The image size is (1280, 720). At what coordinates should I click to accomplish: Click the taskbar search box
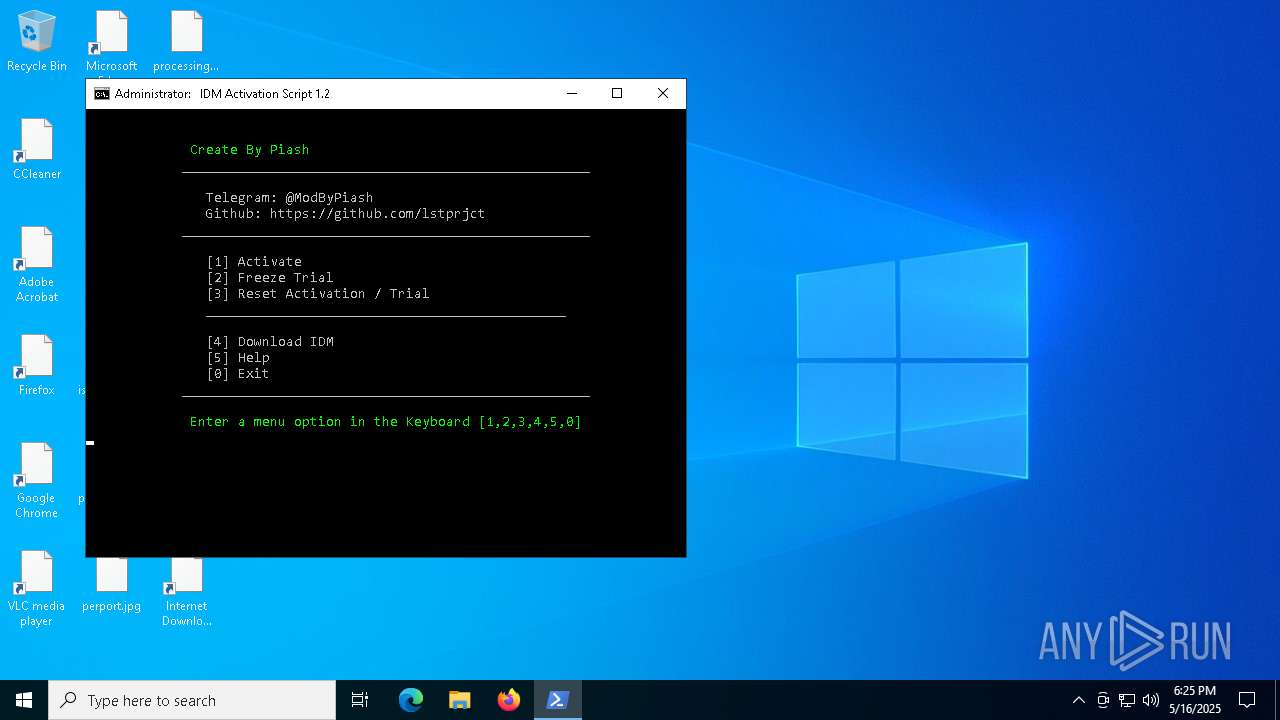192,700
